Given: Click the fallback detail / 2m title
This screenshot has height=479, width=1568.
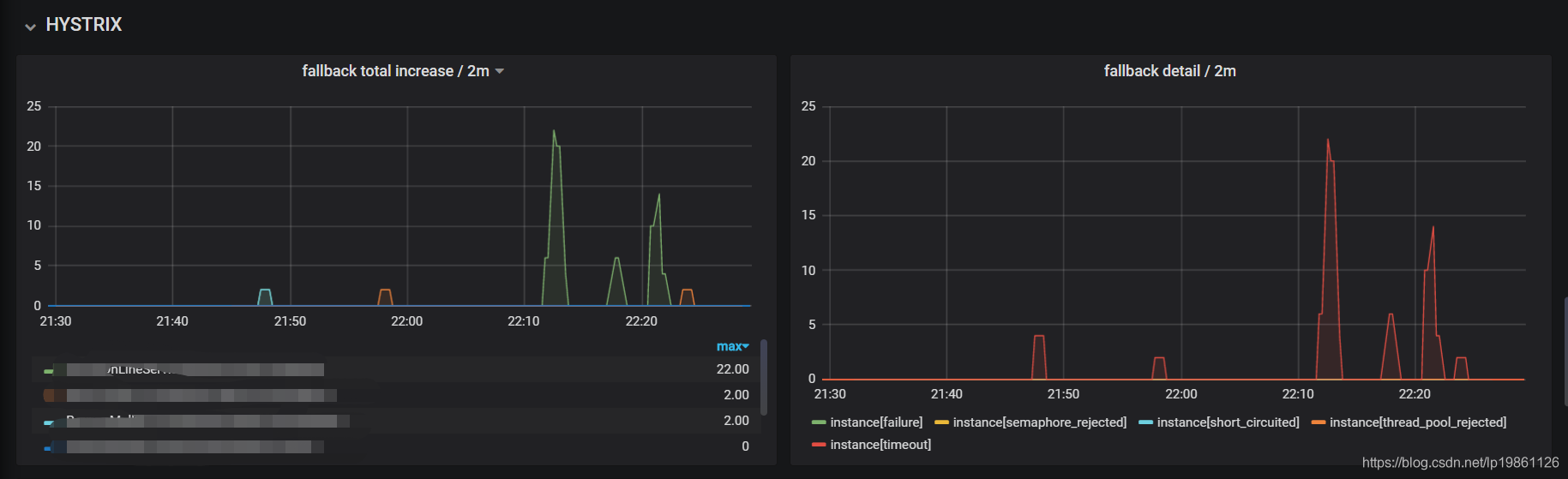Looking at the screenshot, I should pyautogui.click(x=1169, y=71).
